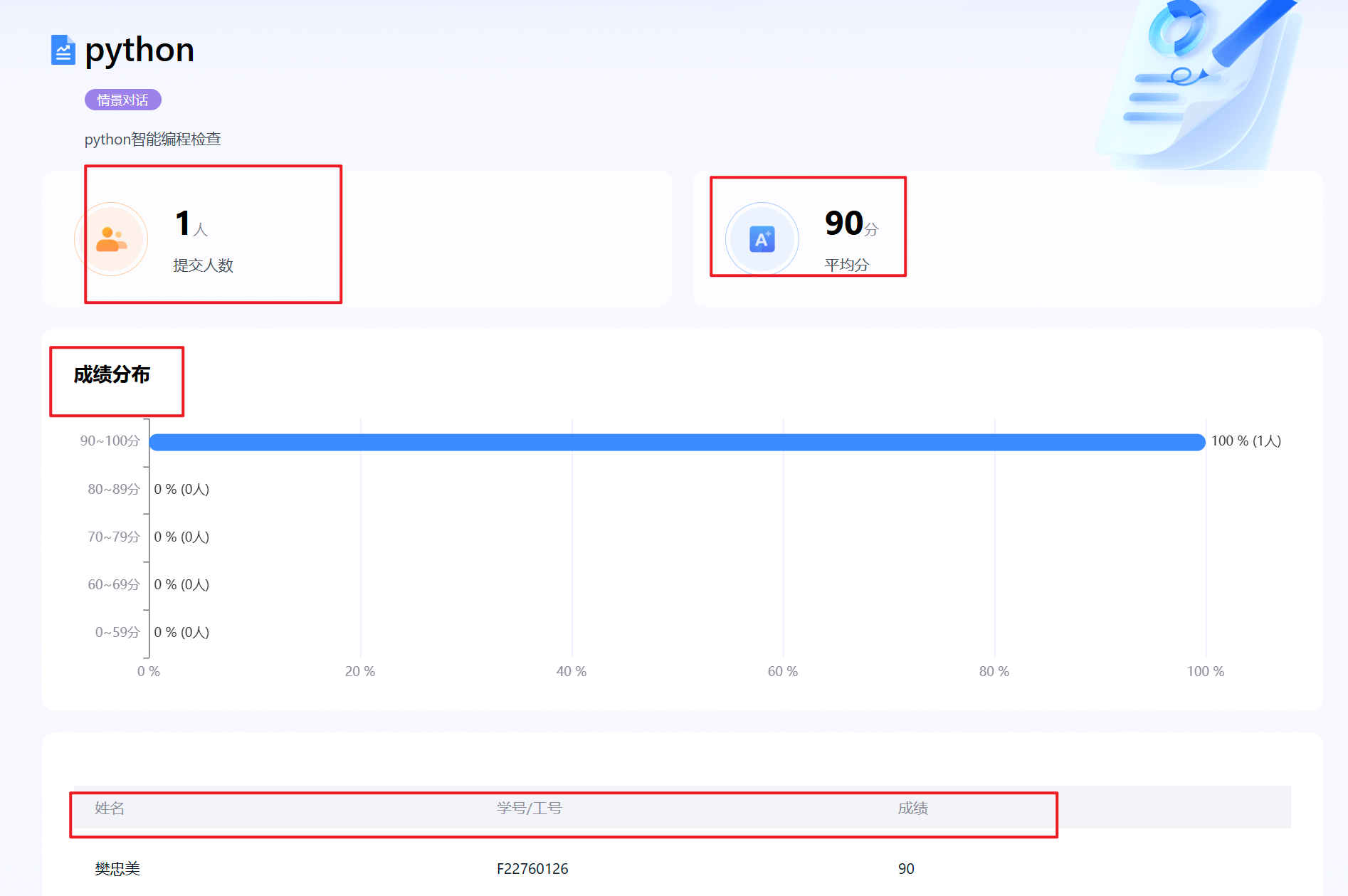The image size is (1348, 896).
Task: Click the python page title
Action: pos(139,51)
